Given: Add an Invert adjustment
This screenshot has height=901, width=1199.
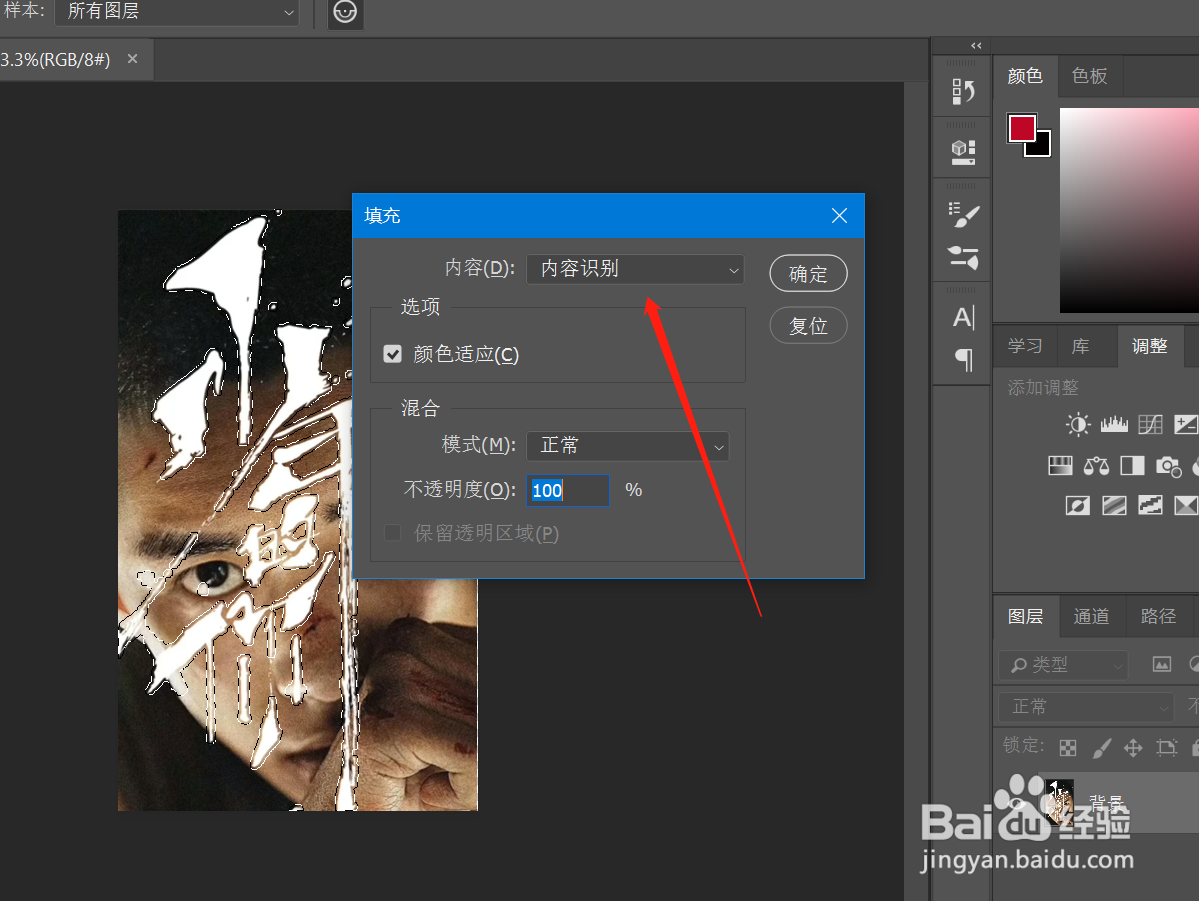Looking at the screenshot, I should pos(1077,506).
